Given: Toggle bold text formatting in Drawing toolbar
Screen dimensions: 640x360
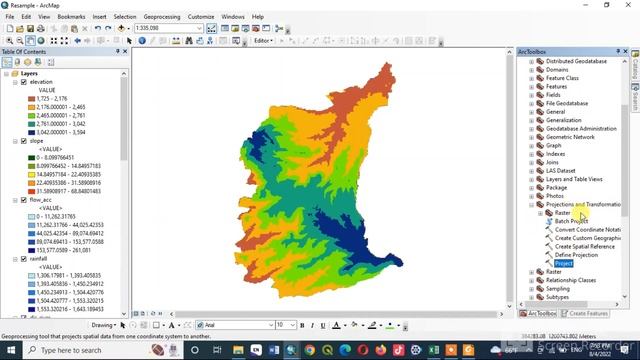Looking at the screenshot, I should click(x=302, y=325).
